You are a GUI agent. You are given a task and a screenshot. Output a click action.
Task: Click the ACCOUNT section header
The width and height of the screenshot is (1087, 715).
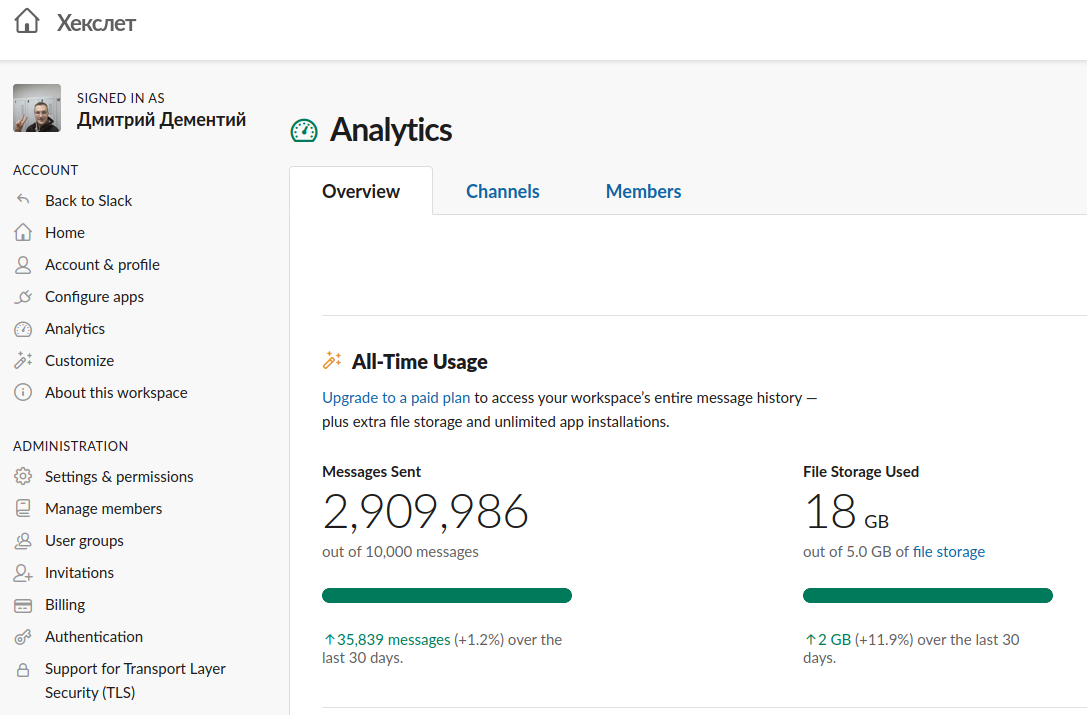[x=46, y=170]
